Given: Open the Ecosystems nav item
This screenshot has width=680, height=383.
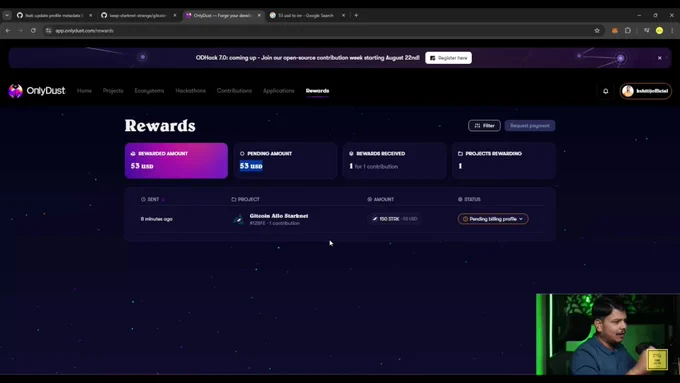Looking at the screenshot, I should (x=149, y=91).
